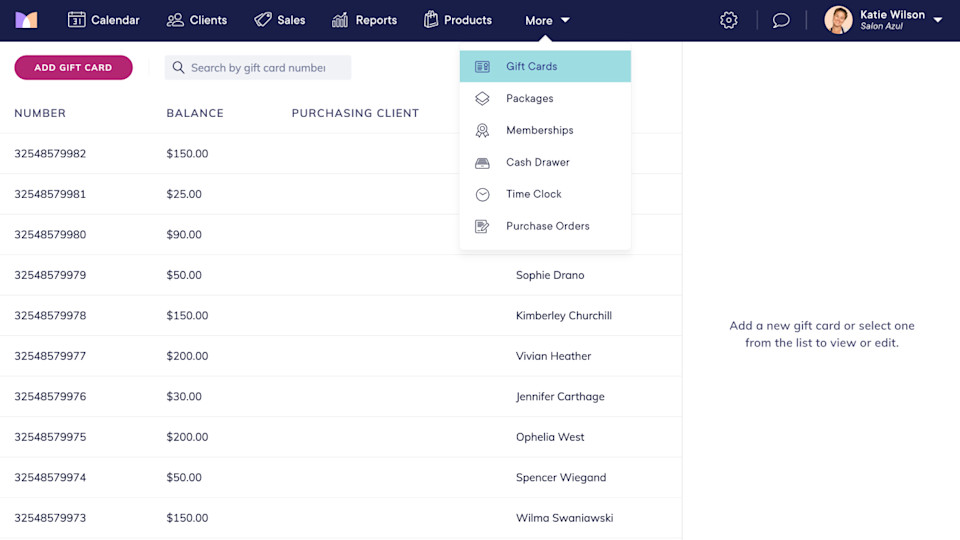This screenshot has height=540, width=960.
Task: Click client name Wilma Swaniawski
Action: point(564,518)
